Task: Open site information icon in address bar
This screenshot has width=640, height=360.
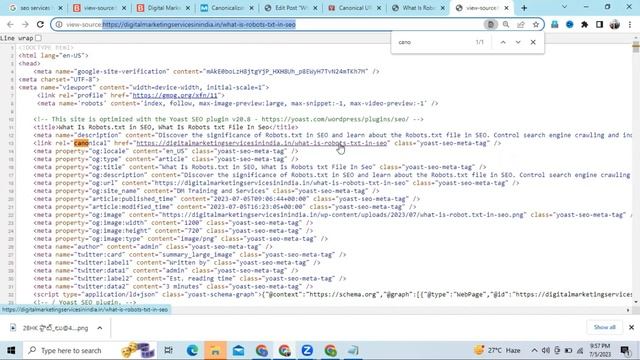Action: click(x=59, y=24)
